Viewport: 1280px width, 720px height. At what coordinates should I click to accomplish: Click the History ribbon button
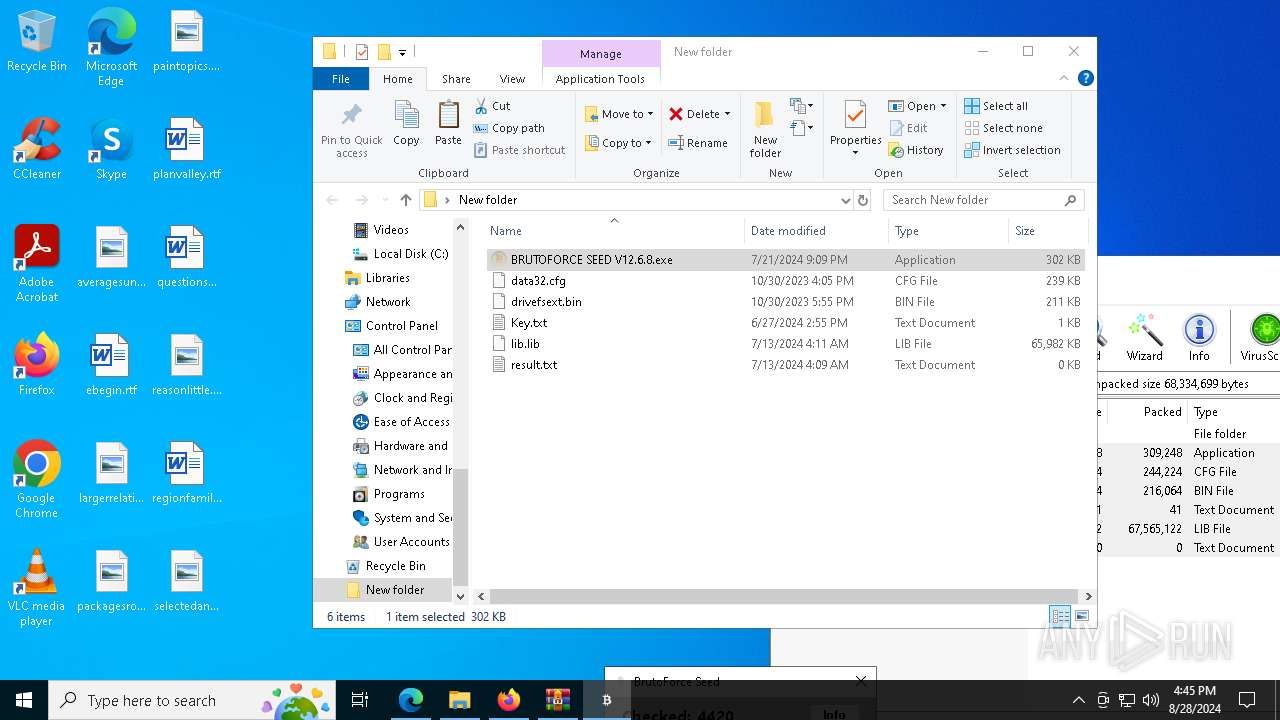click(x=916, y=150)
